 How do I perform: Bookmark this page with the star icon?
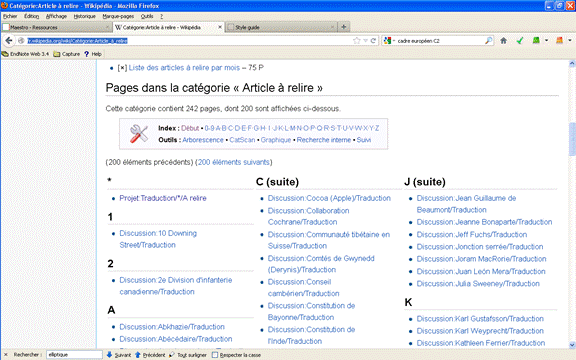[356, 41]
